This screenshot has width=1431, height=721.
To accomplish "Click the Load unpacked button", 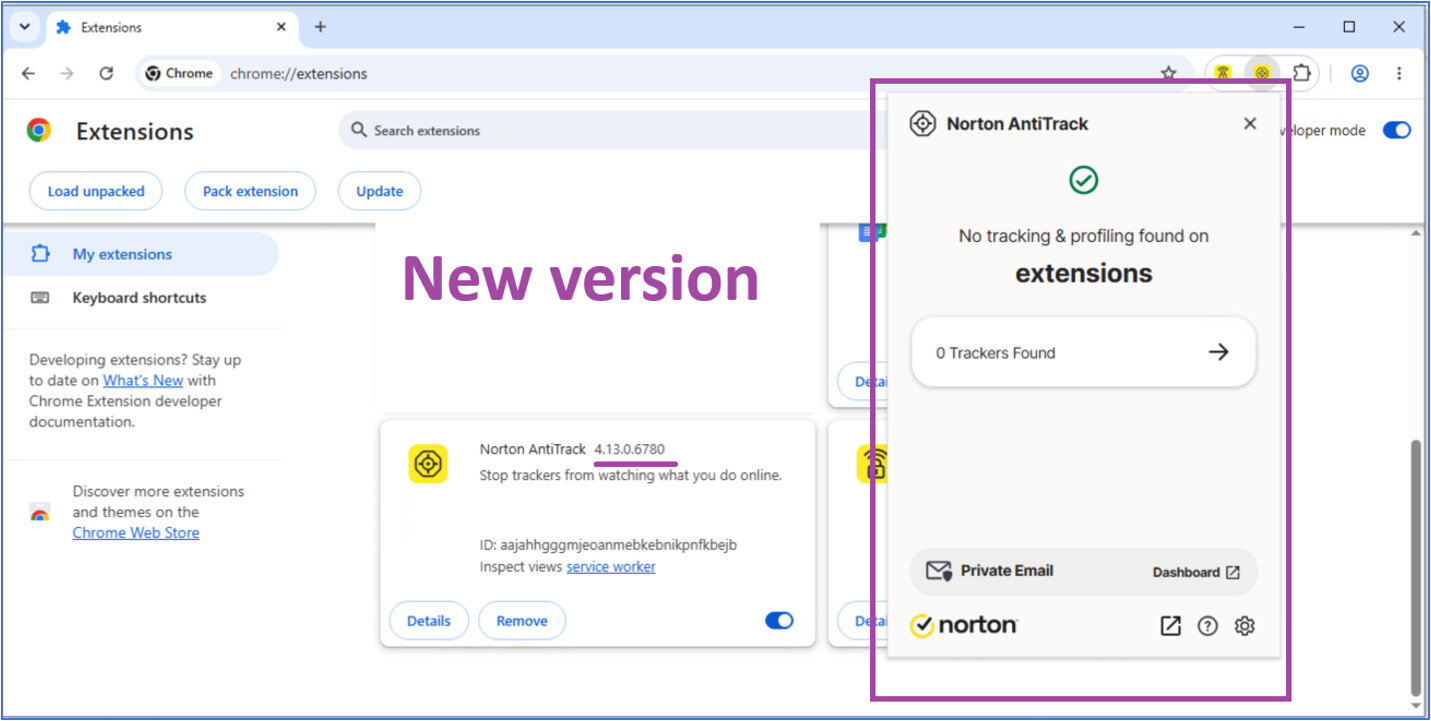I will coord(96,191).
